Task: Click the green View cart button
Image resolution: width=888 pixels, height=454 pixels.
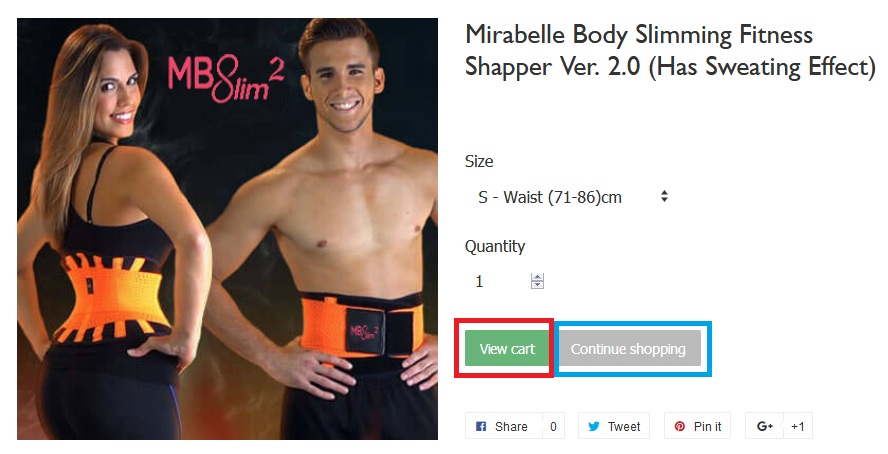Action: click(507, 349)
